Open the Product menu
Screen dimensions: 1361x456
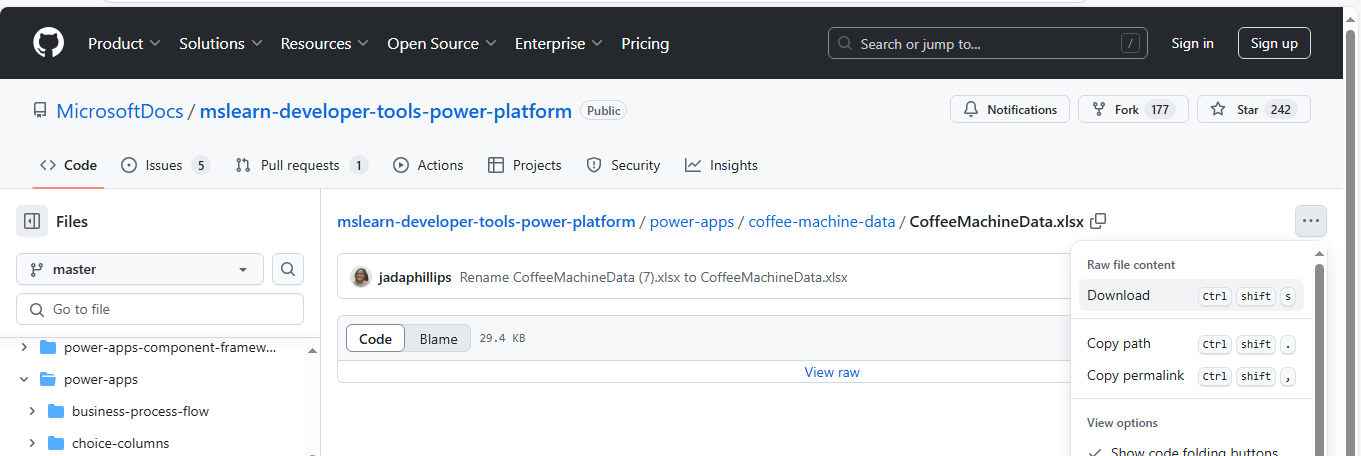[x=123, y=44]
